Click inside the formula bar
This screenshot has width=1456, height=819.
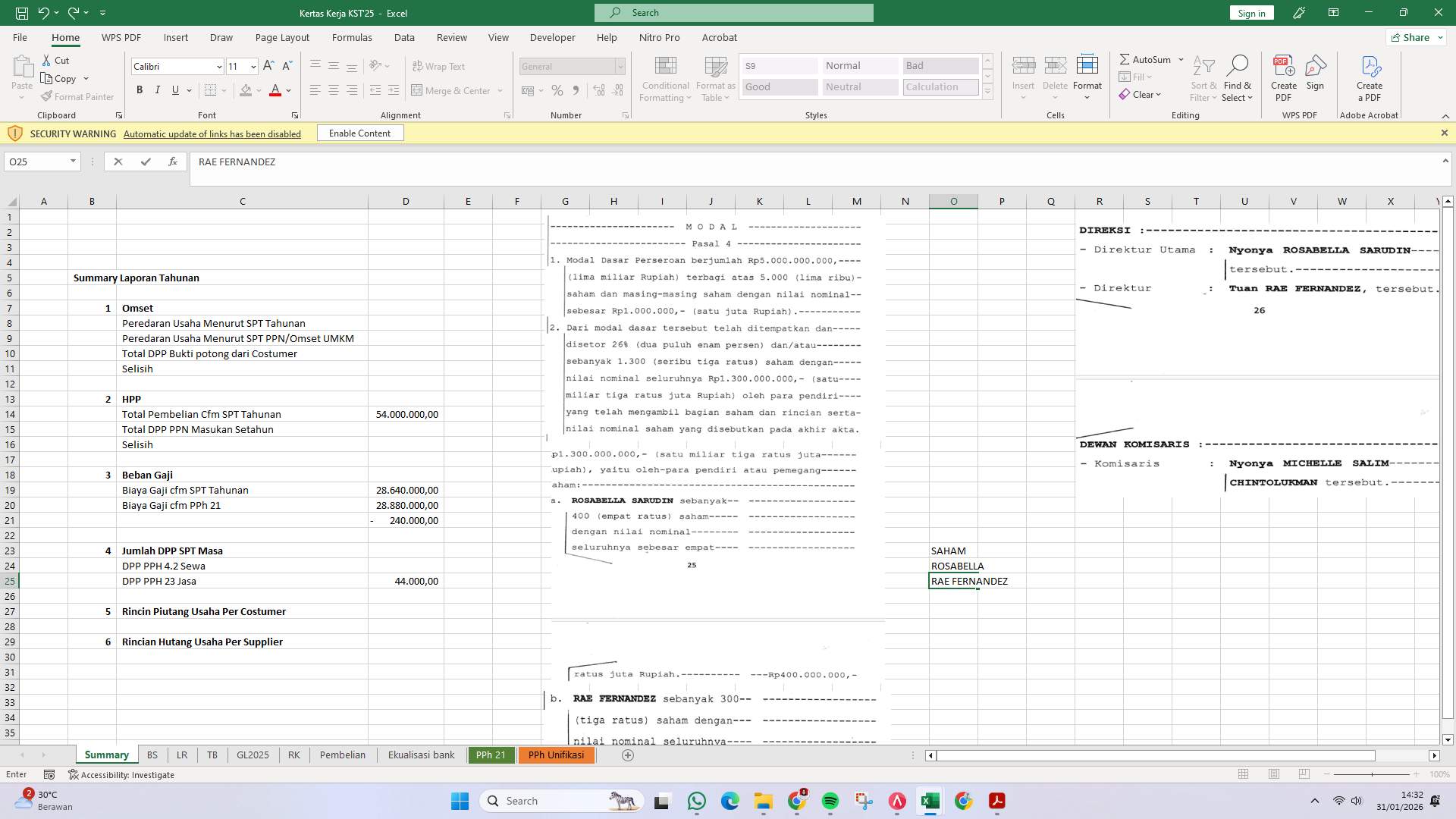(x=531, y=162)
